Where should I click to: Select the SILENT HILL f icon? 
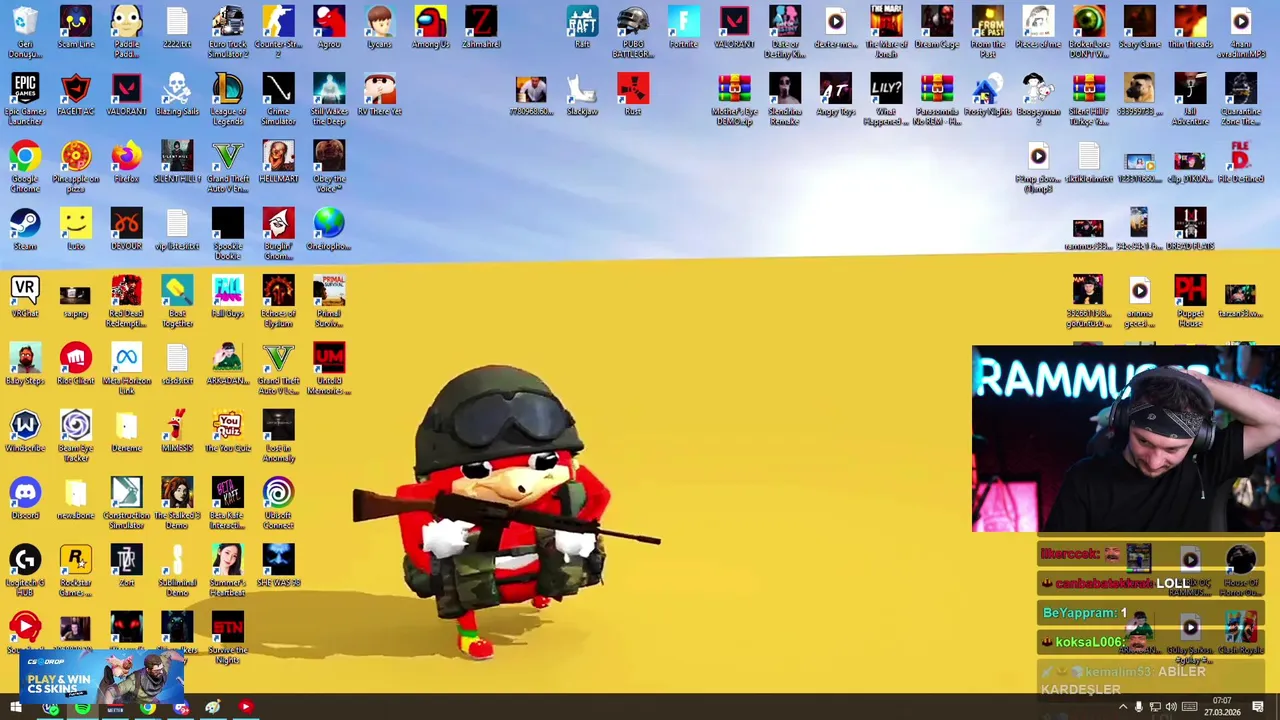coord(177,162)
